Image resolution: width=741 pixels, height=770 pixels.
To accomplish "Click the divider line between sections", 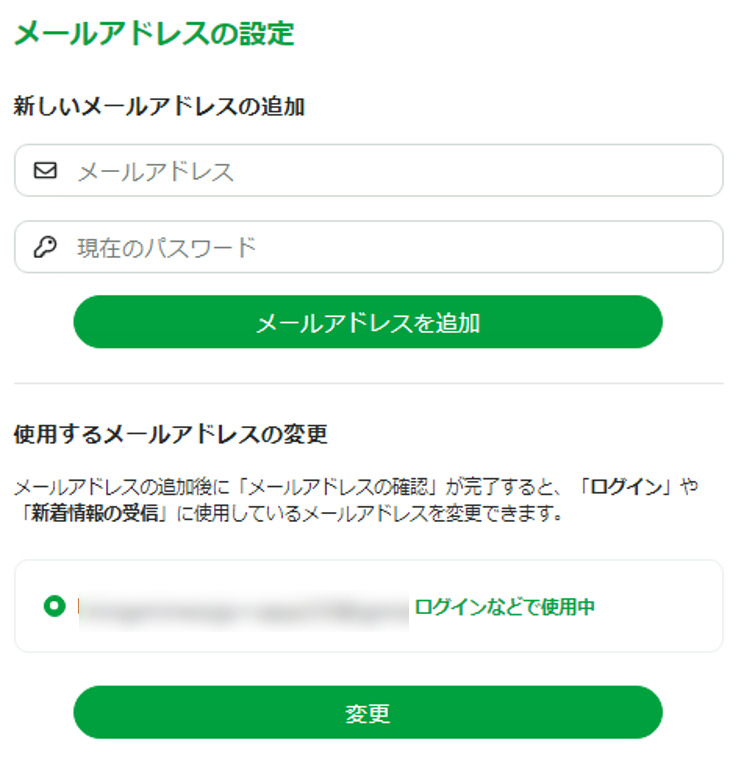I will click(x=368, y=383).
